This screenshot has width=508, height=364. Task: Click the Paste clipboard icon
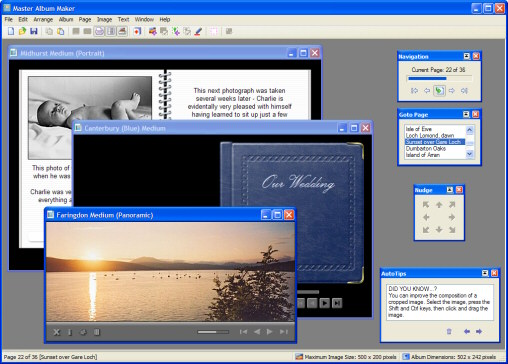(x=61, y=31)
